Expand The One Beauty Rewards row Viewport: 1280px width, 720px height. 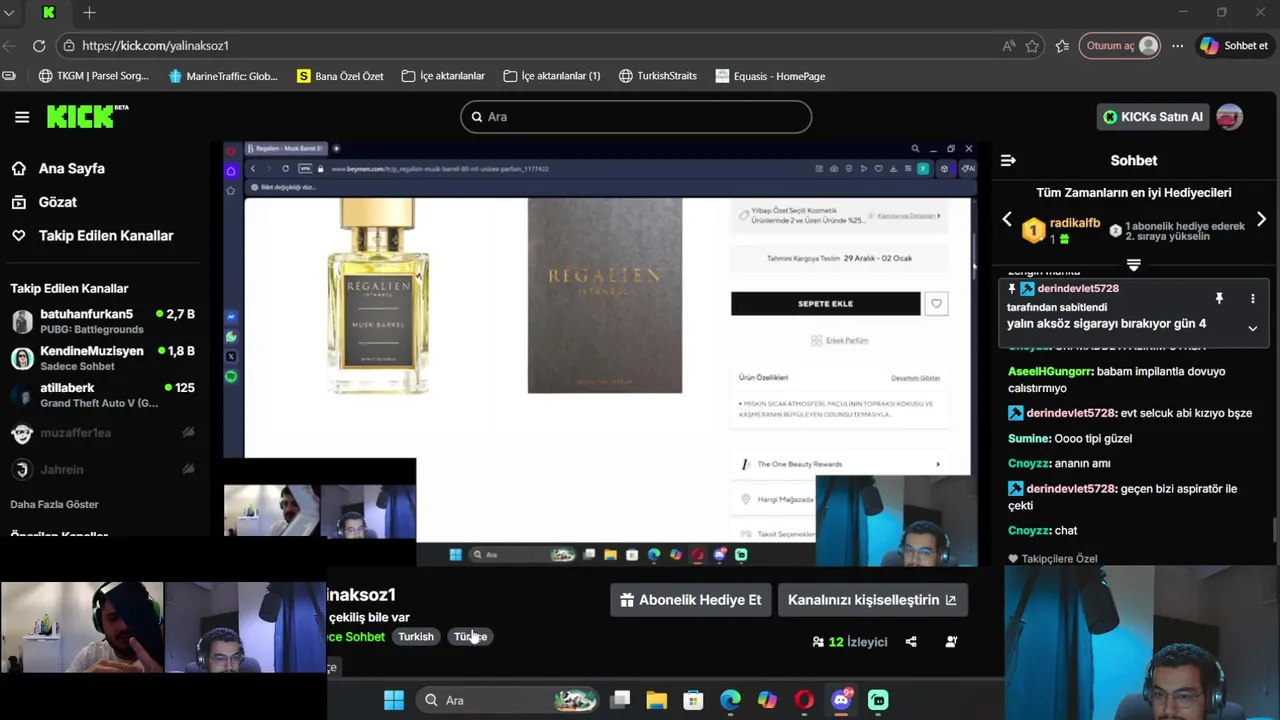click(x=840, y=464)
